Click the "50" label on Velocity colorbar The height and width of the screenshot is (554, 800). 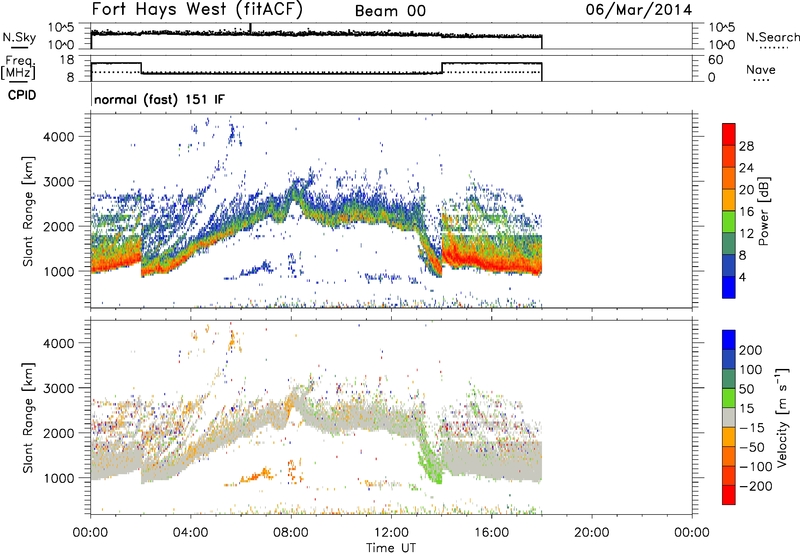click(746, 389)
